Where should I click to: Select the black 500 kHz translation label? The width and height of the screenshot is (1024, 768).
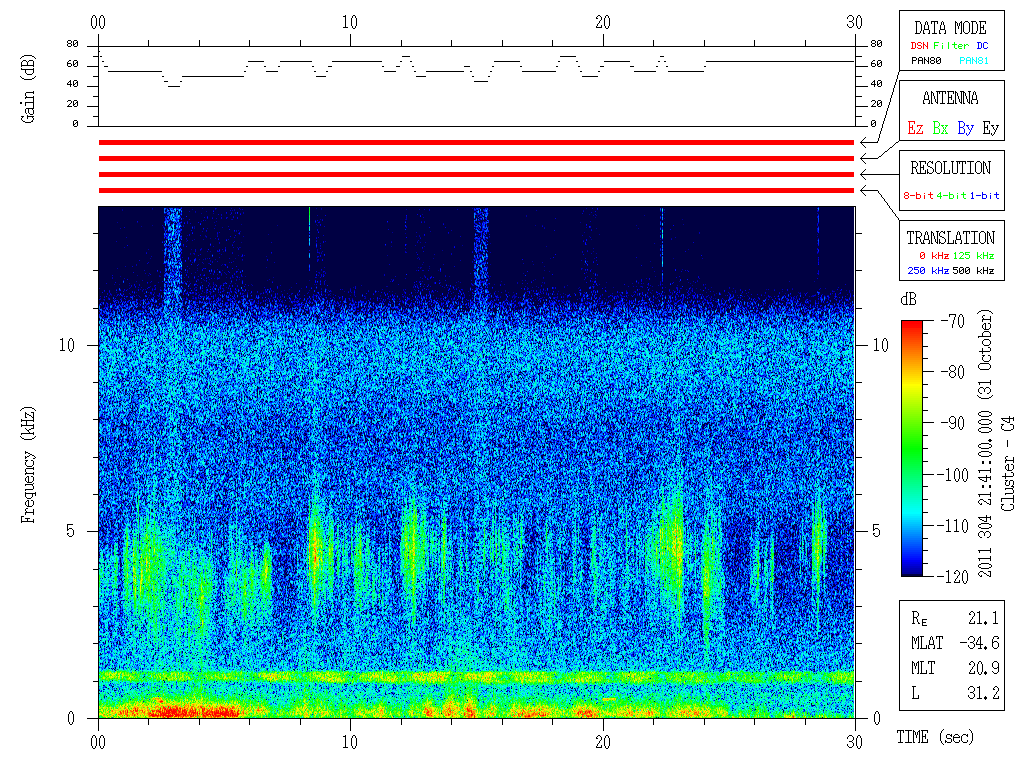point(973,270)
